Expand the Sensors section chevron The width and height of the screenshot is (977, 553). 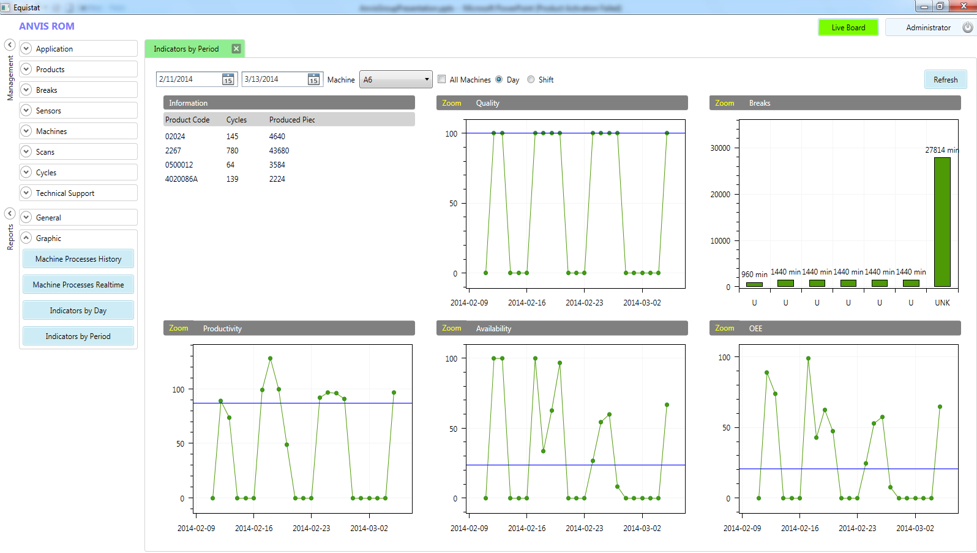point(27,111)
